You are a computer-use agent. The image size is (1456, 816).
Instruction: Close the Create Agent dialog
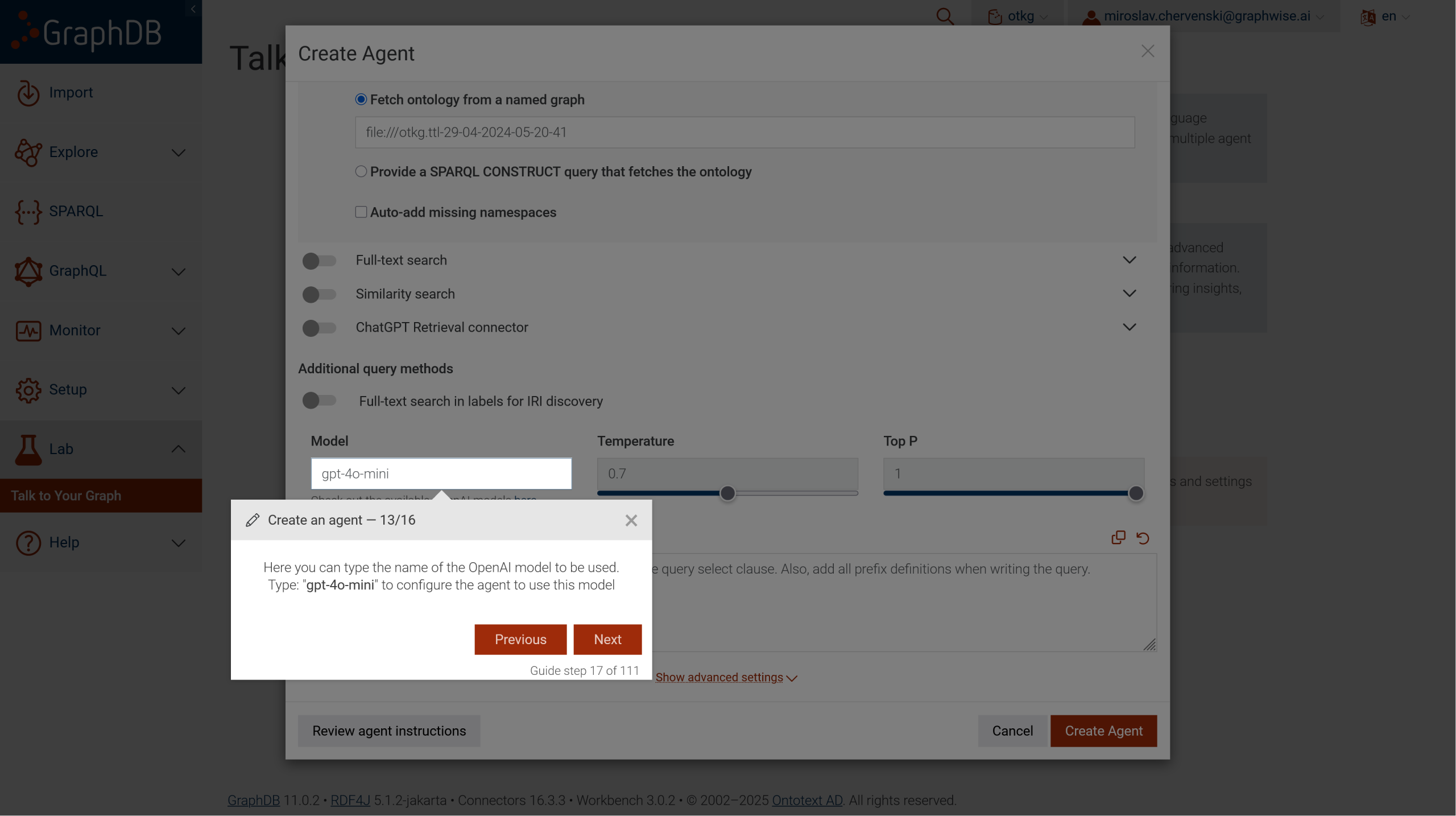click(1148, 51)
